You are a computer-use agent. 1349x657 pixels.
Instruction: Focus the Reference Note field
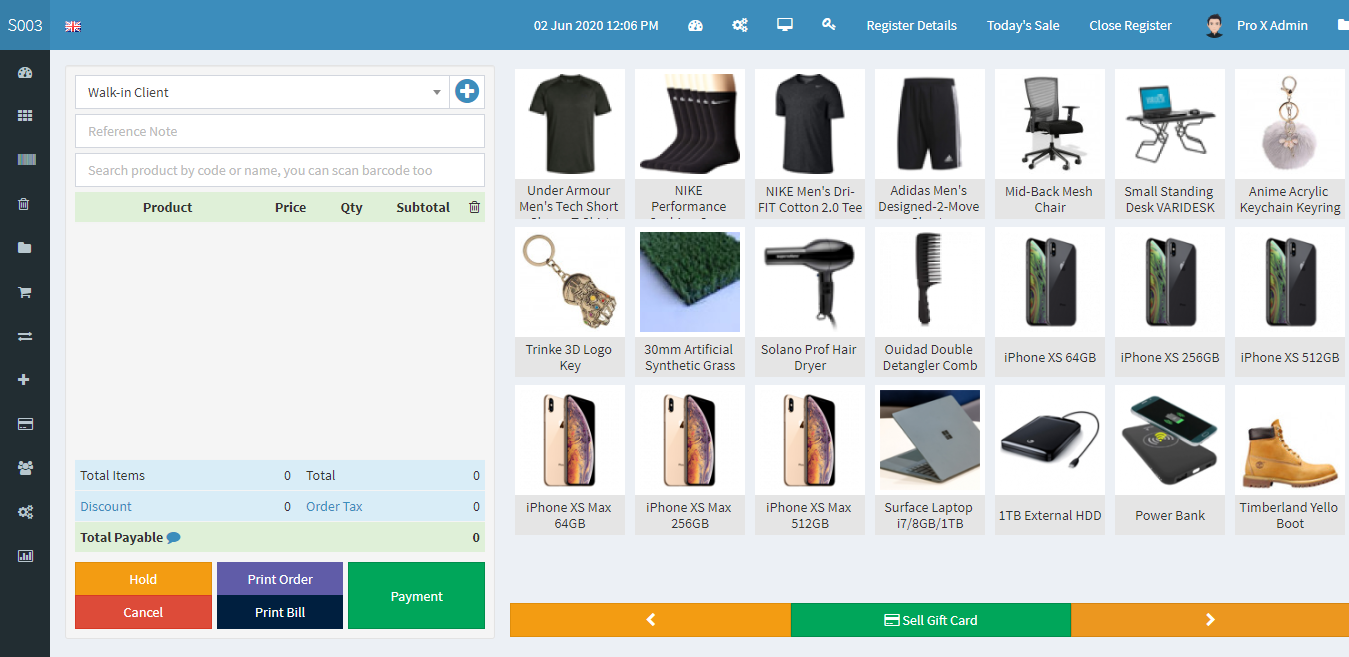pyautogui.click(x=280, y=131)
